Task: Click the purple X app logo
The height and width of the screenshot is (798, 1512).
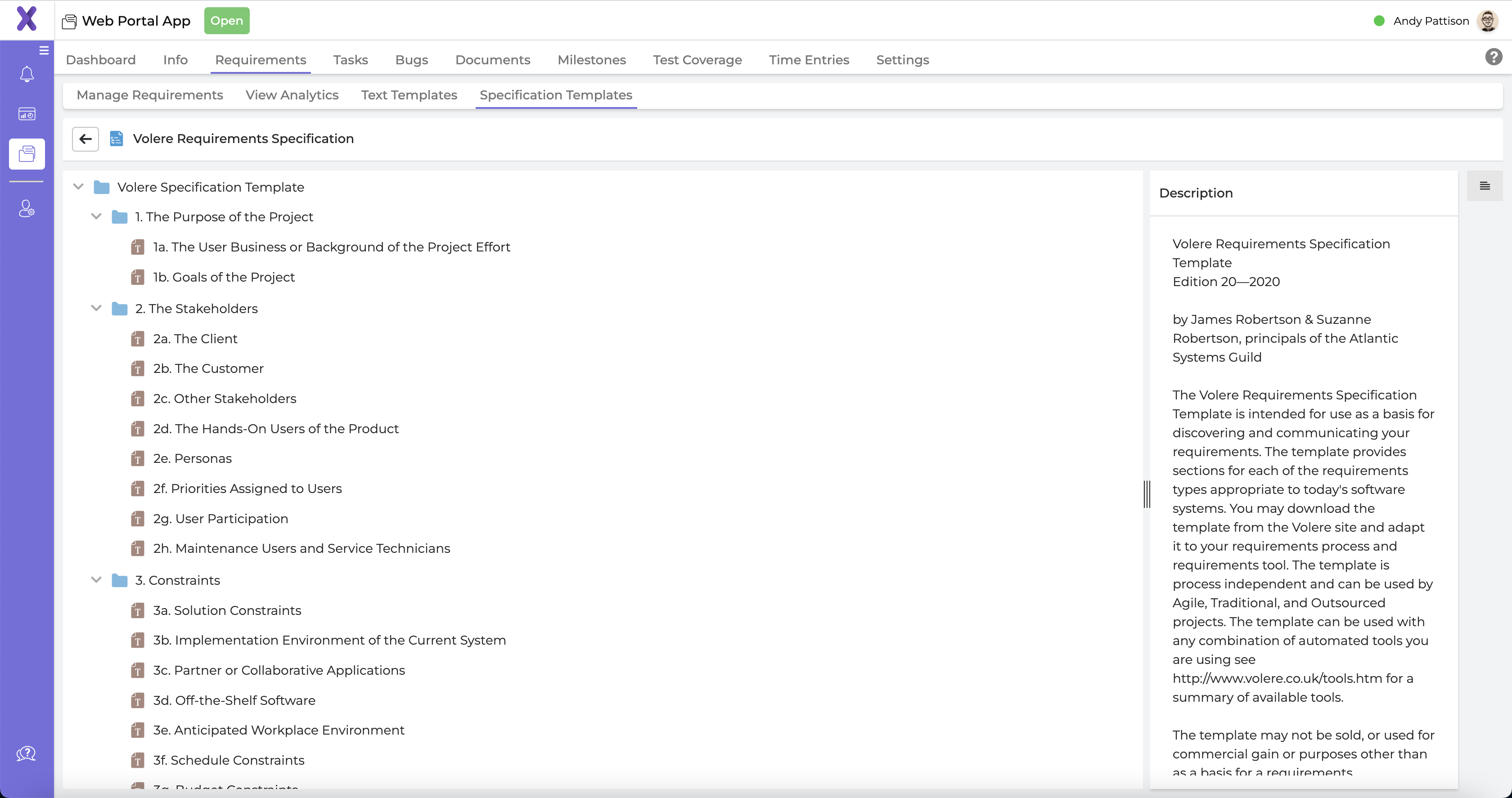Action: [x=27, y=19]
